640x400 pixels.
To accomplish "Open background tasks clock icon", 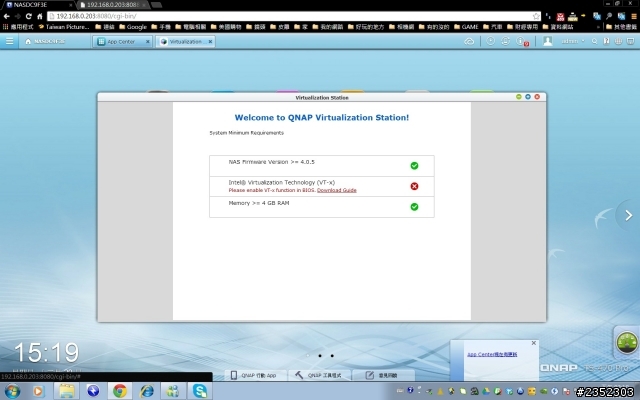I will (490, 41).
